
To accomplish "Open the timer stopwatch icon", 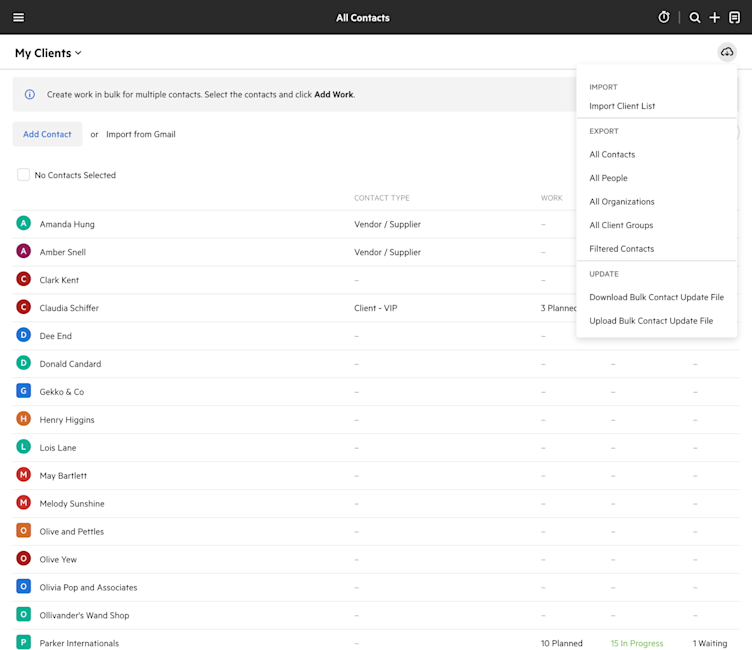I will tap(664, 18).
